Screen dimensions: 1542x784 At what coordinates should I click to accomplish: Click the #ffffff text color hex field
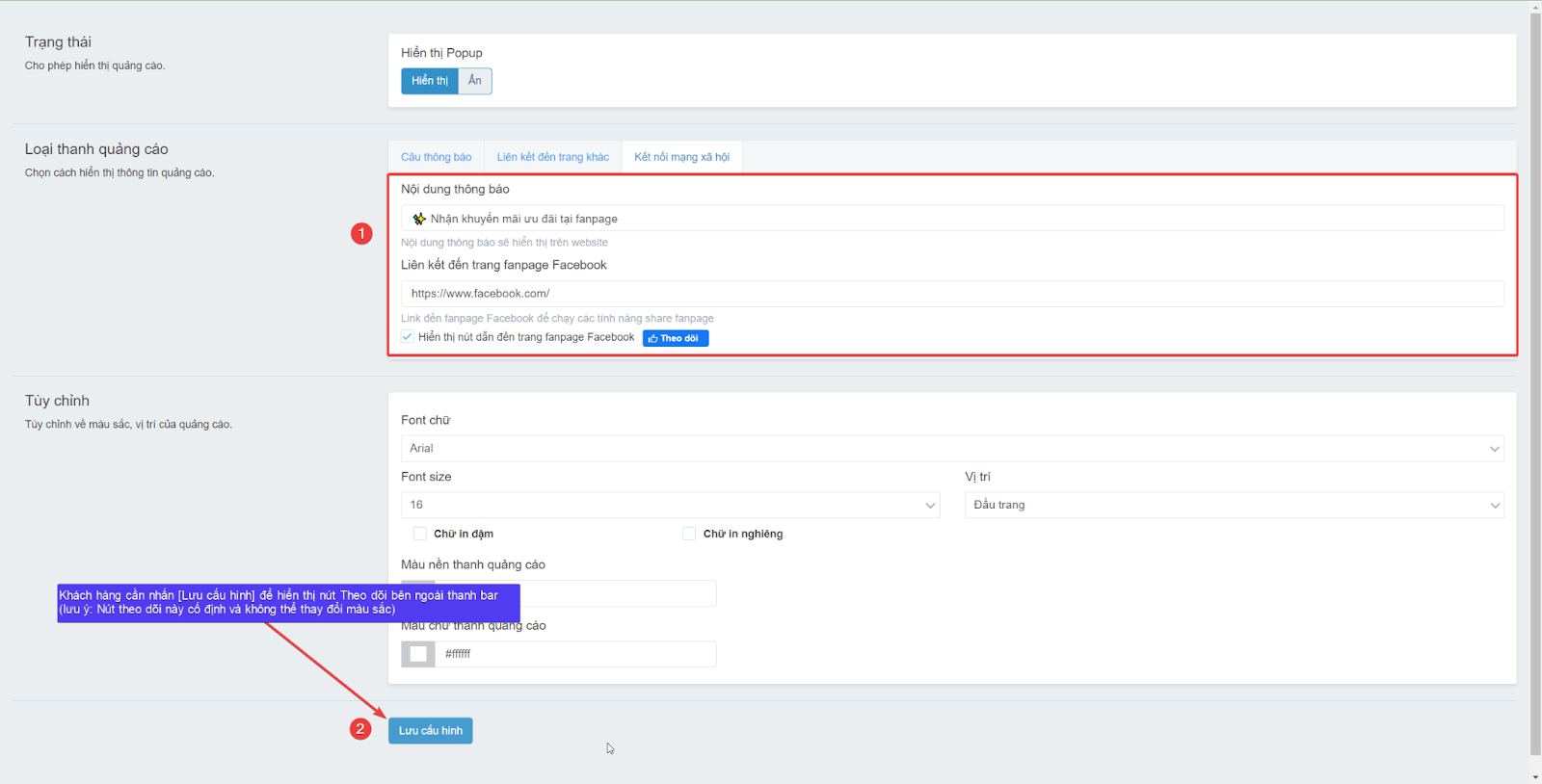click(x=575, y=654)
